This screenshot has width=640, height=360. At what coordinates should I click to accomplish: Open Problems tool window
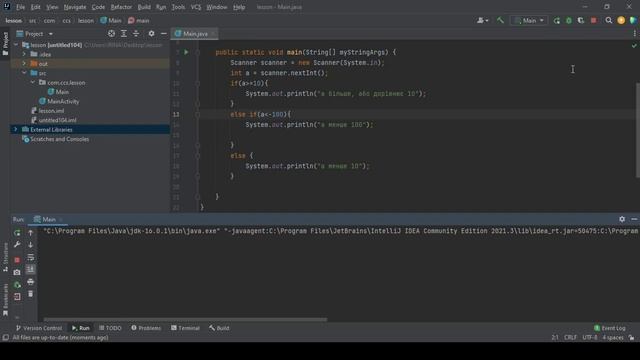coord(146,328)
